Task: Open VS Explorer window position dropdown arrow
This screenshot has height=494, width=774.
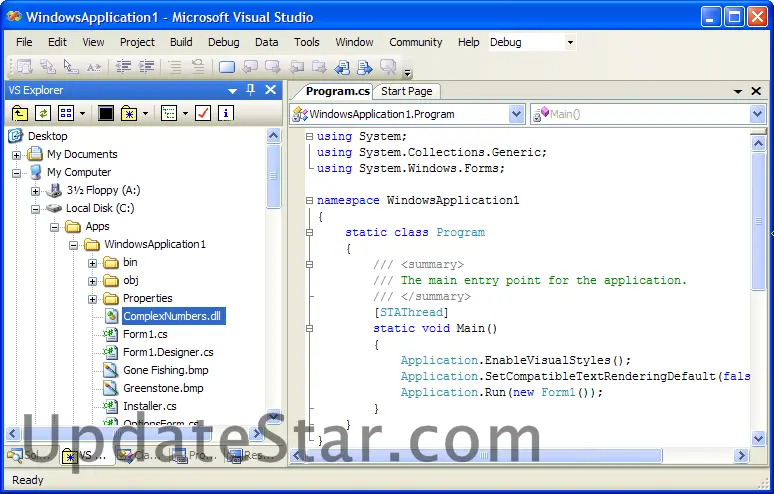Action: 232,91
